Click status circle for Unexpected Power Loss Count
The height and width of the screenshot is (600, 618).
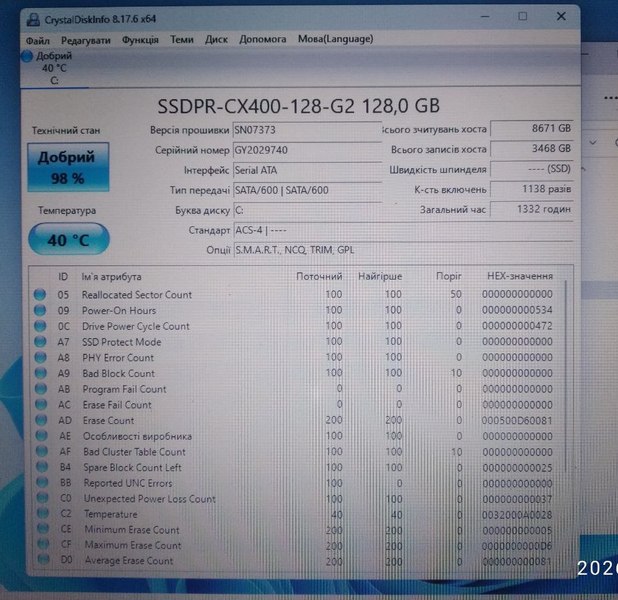pyautogui.click(x=40, y=498)
